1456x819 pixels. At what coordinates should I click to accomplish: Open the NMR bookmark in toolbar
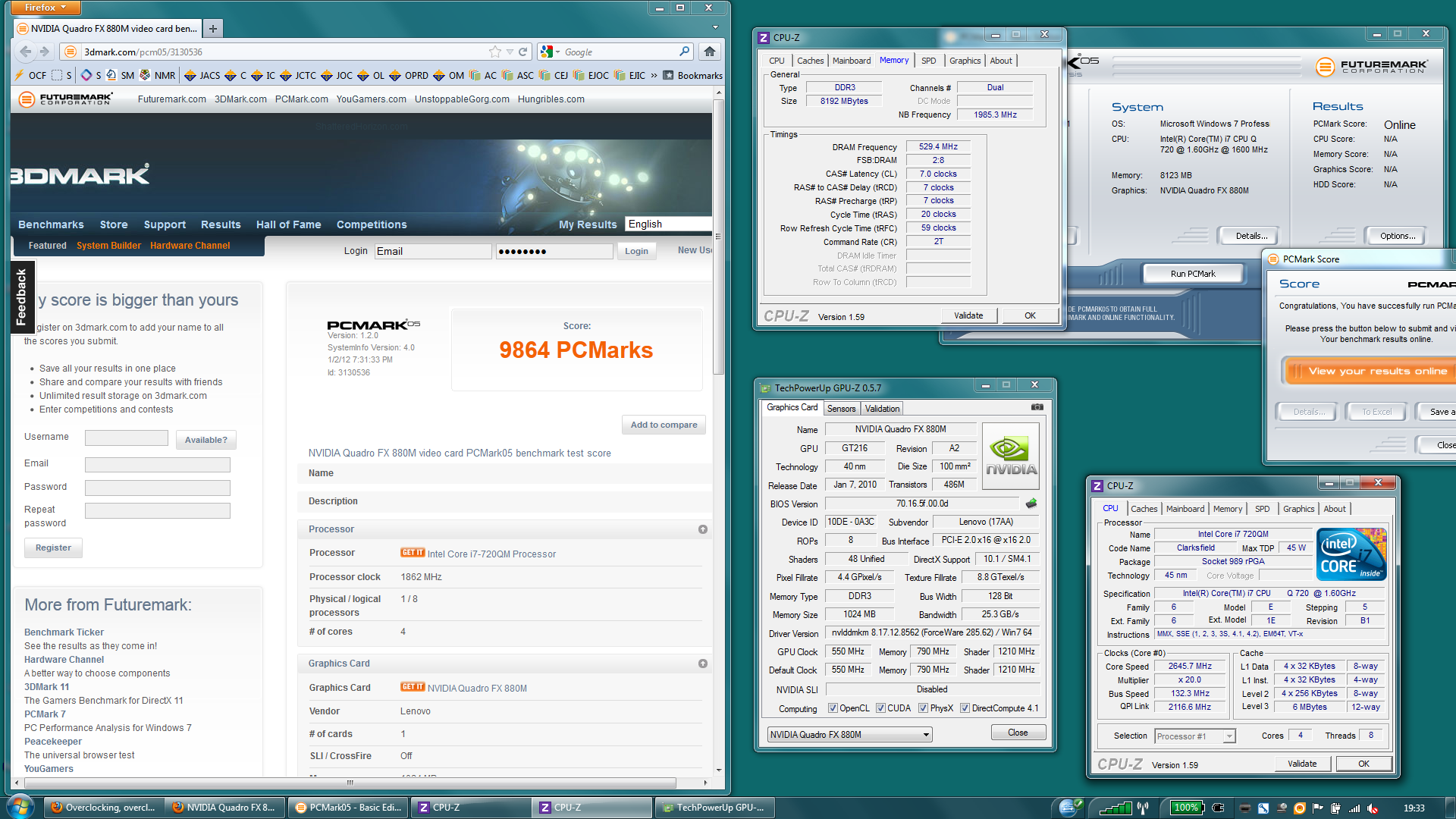[x=158, y=75]
